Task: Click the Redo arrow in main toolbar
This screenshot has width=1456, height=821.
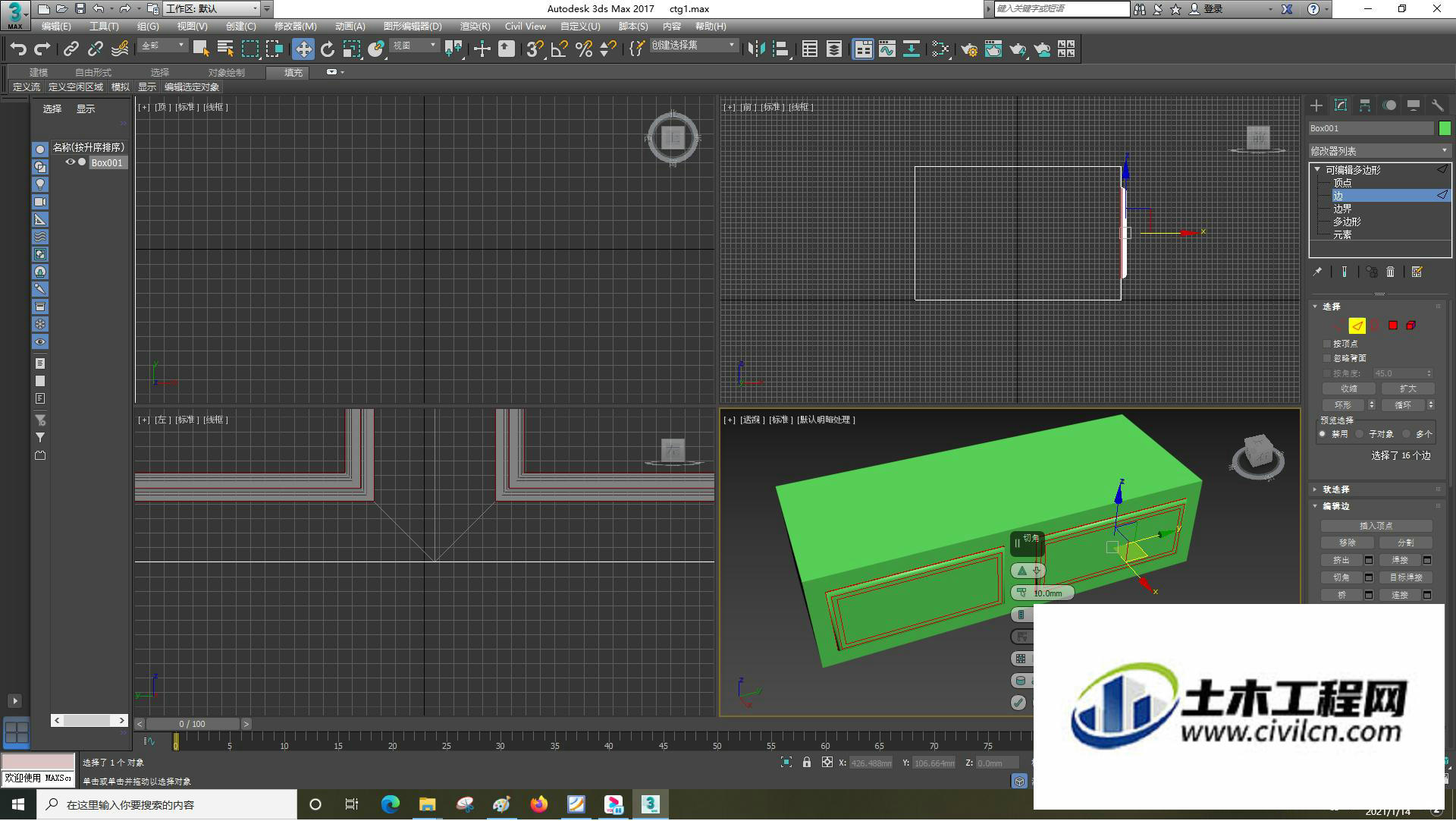Action: tap(42, 49)
